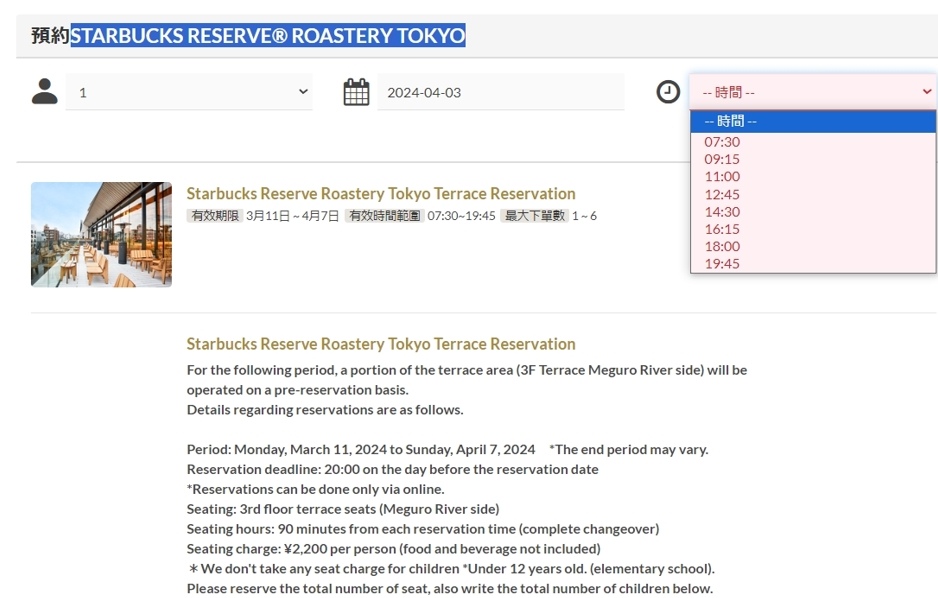Choose the 07:30 time slot

pos(813,142)
